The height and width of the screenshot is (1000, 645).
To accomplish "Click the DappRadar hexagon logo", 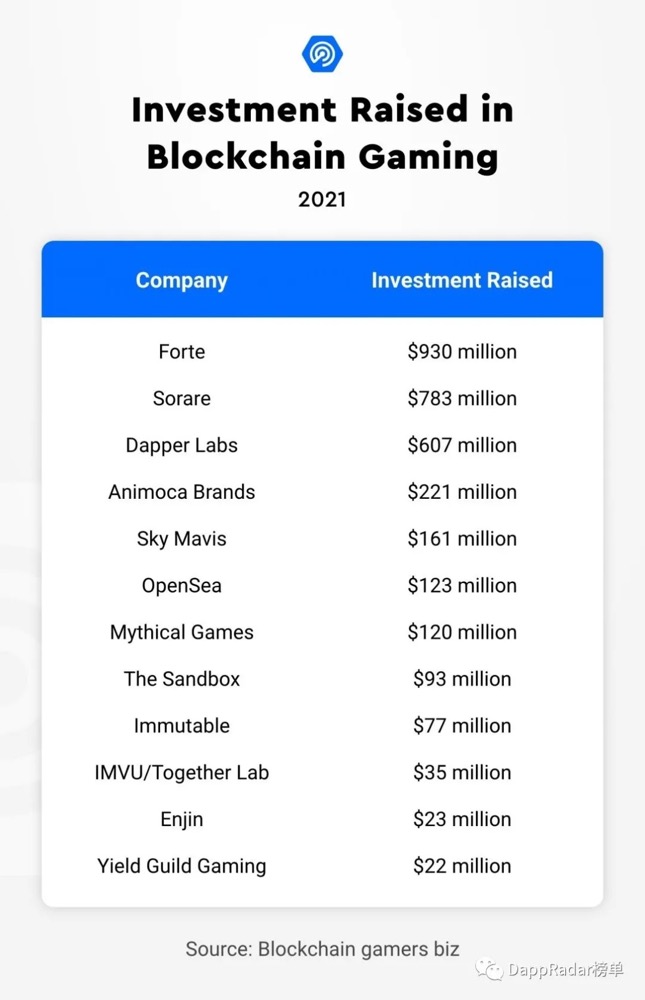I will [322, 54].
